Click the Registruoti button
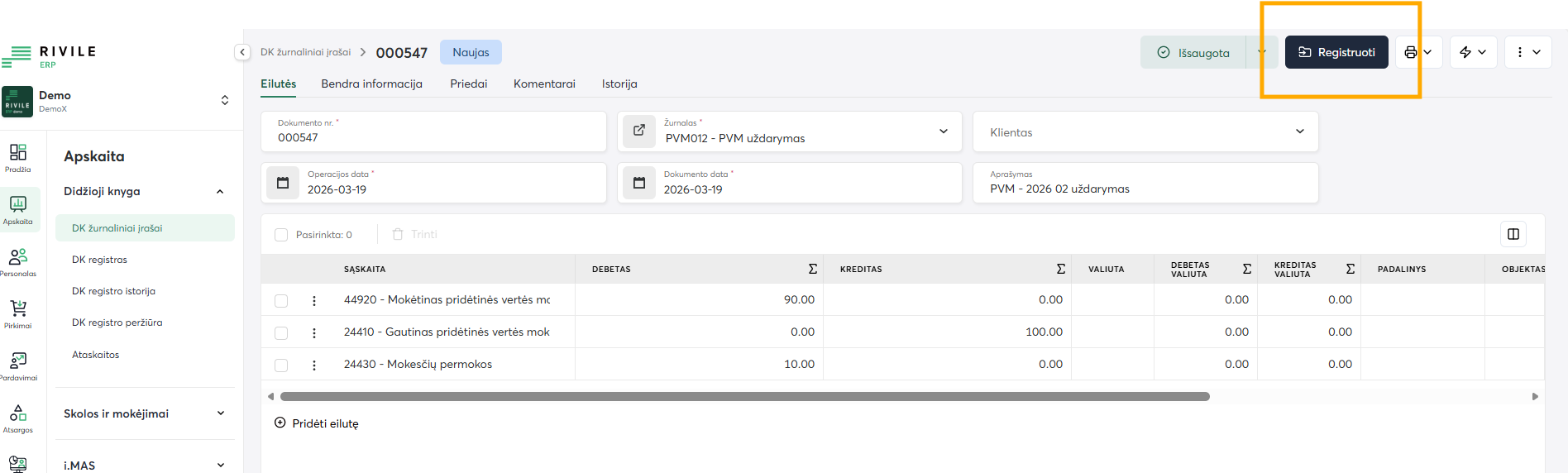 pos(1336,52)
